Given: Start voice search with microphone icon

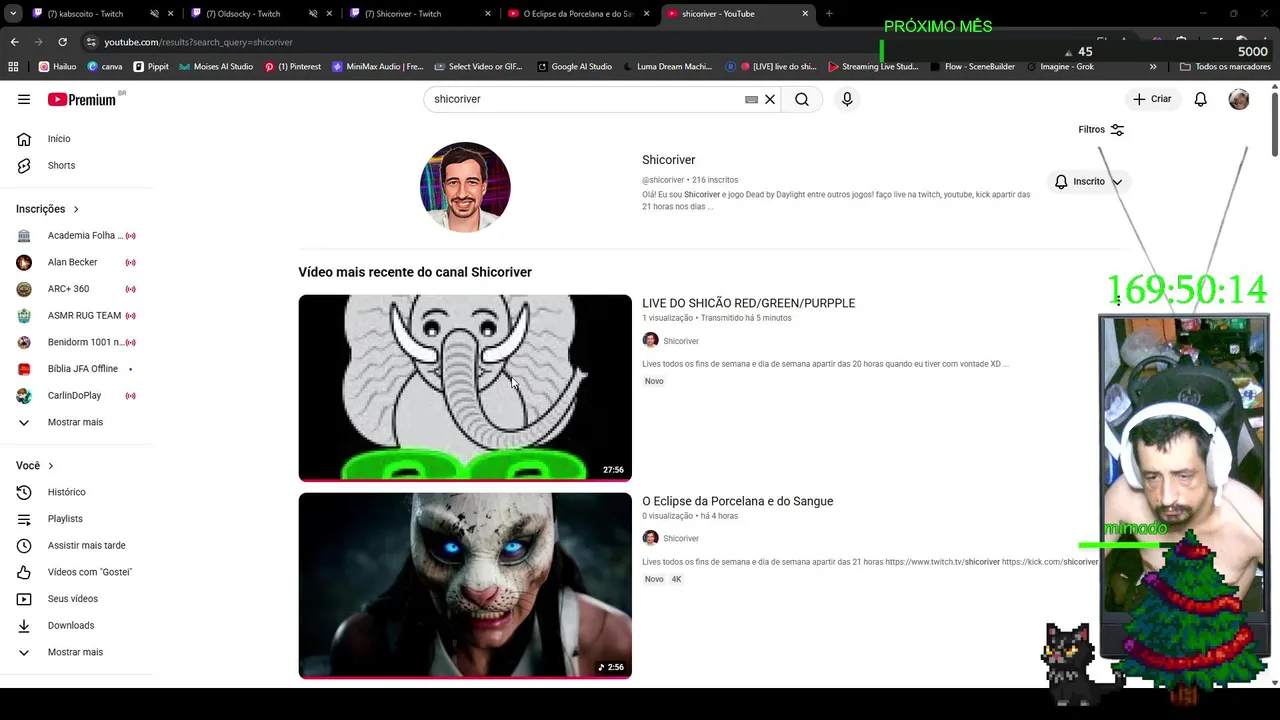Looking at the screenshot, I should click(847, 99).
